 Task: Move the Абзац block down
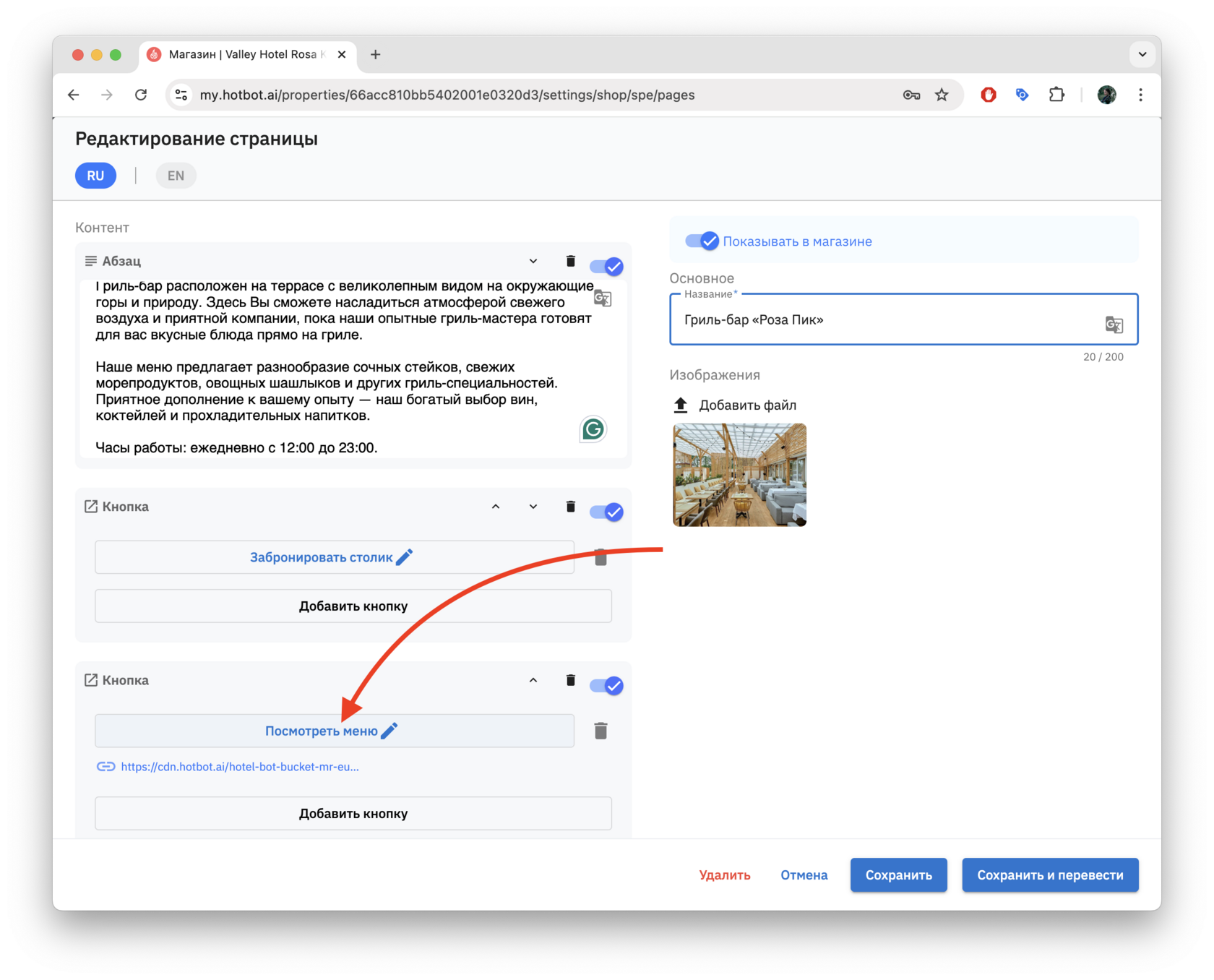pos(533,261)
